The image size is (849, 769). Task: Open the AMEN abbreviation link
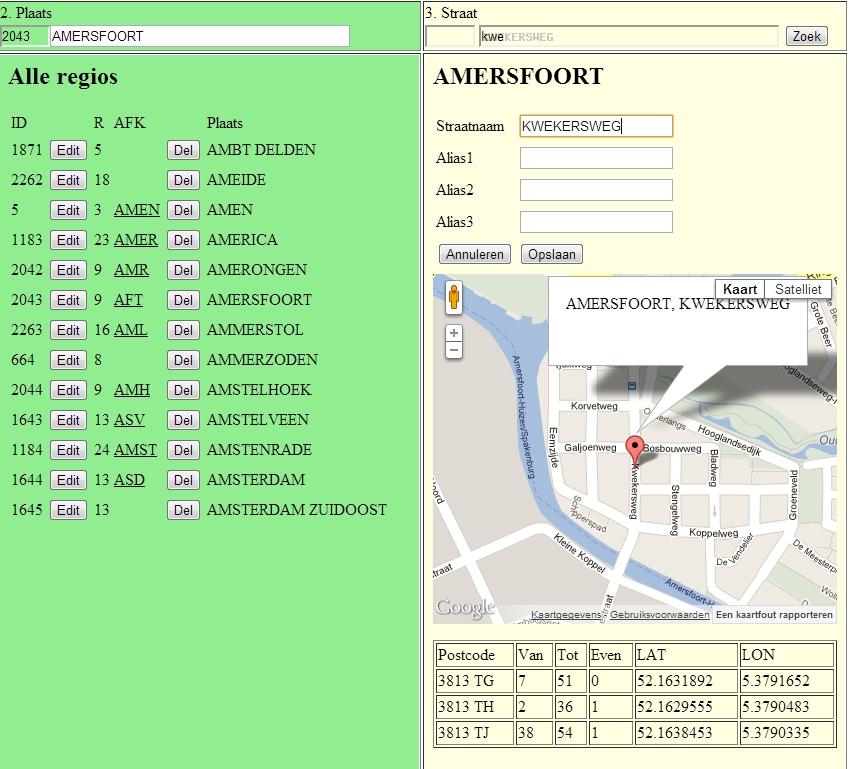pyautogui.click(x=136, y=210)
